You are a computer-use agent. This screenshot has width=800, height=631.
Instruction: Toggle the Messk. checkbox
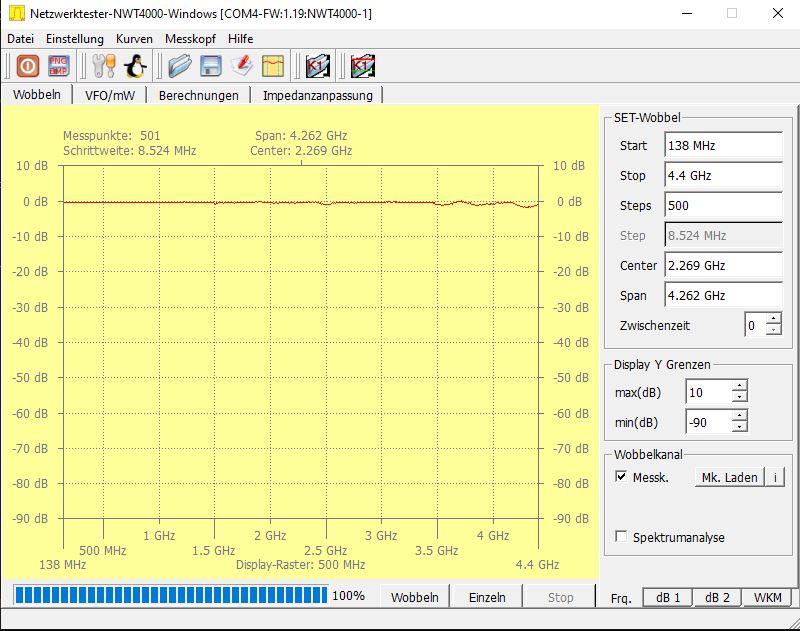tap(621, 477)
